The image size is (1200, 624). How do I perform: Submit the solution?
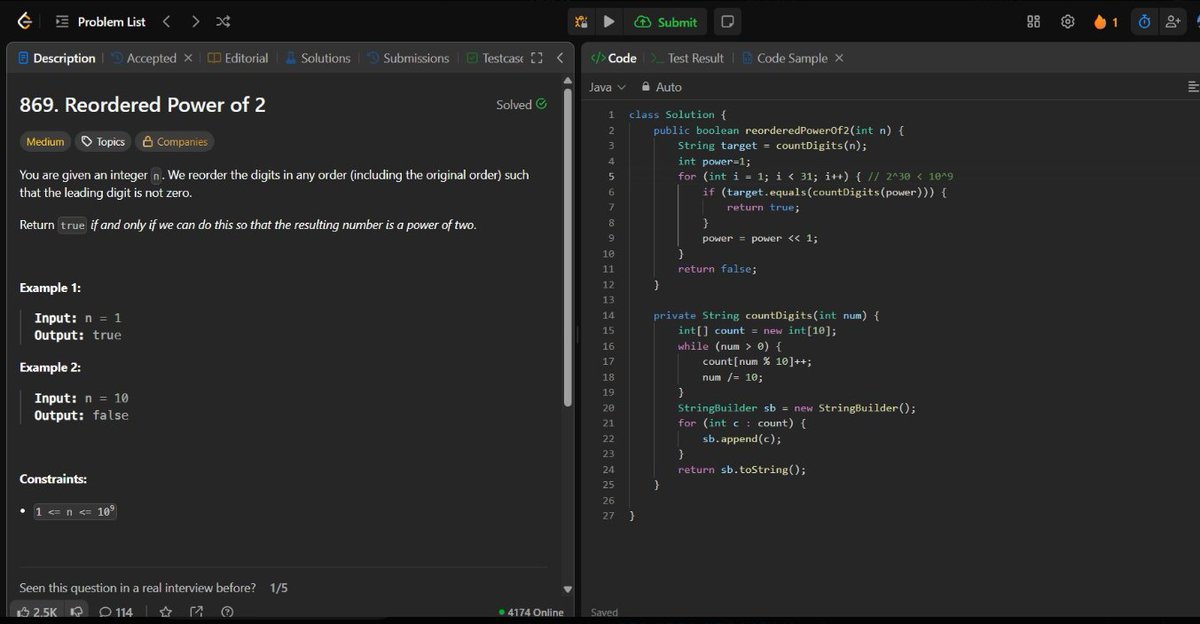[x=666, y=21]
